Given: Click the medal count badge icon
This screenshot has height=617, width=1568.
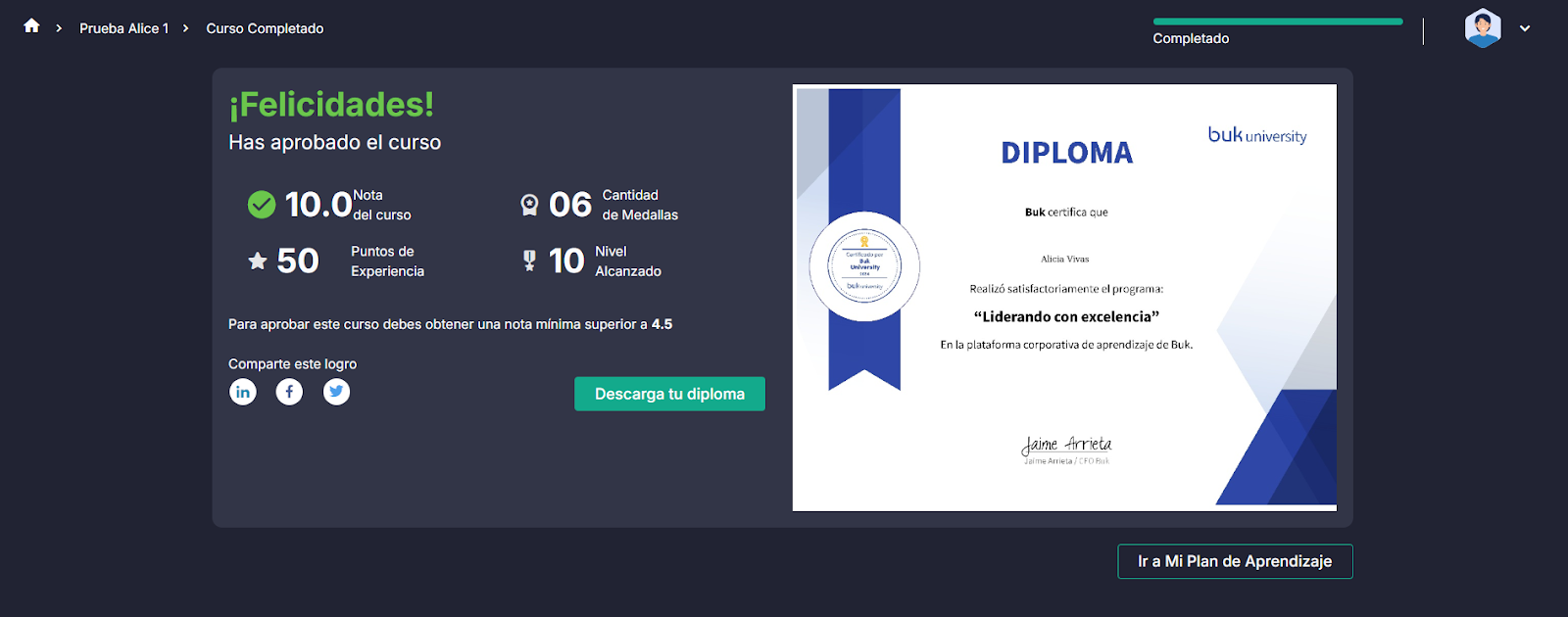Looking at the screenshot, I should coord(529,205).
